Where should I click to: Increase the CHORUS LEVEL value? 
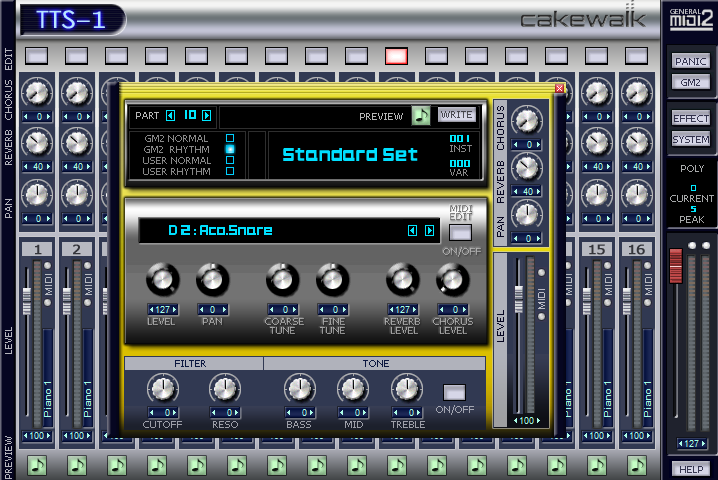[464, 310]
